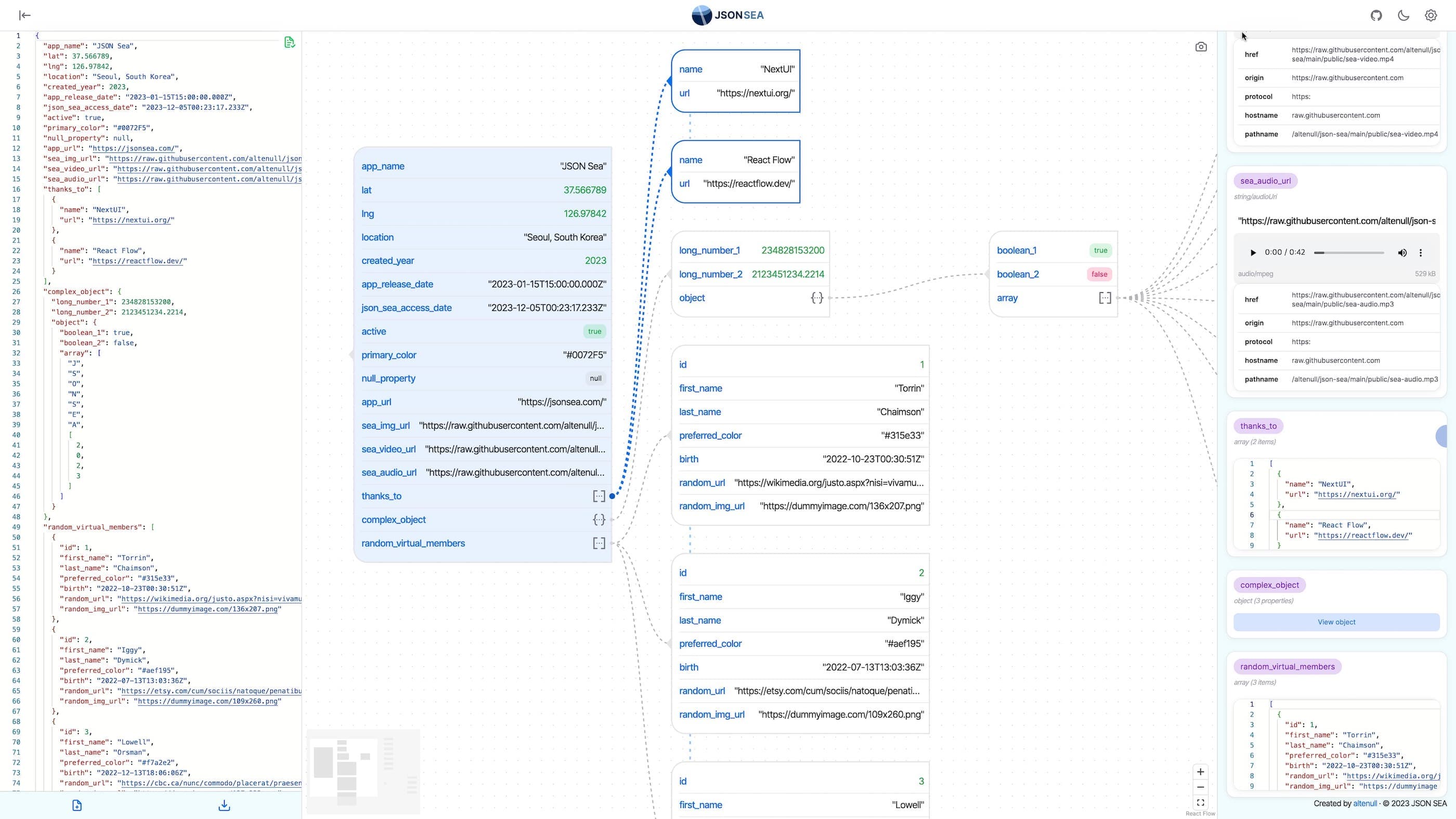Open the audio player's three-dot options menu
Screen dimensions: 1456x819
(1421, 253)
